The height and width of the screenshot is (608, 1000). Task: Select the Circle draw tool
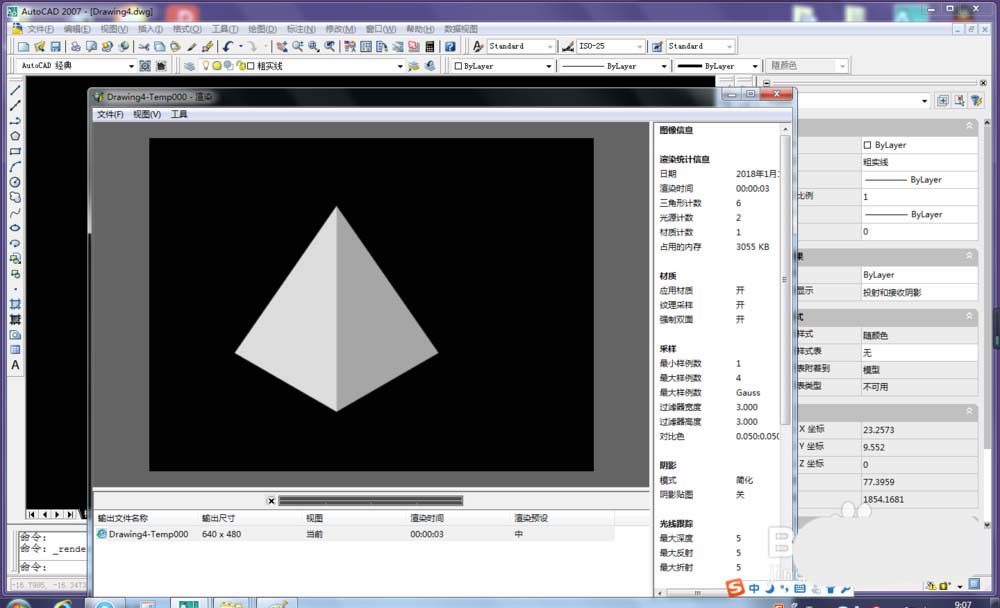[15, 182]
